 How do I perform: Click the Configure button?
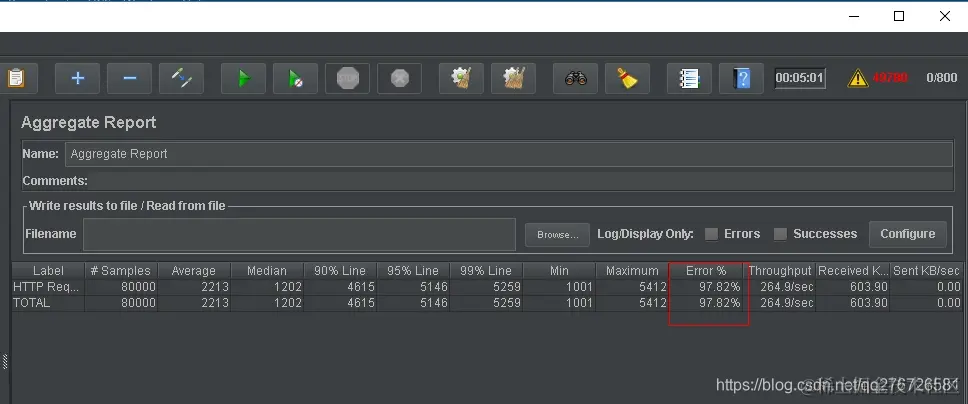[x=908, y=234]
